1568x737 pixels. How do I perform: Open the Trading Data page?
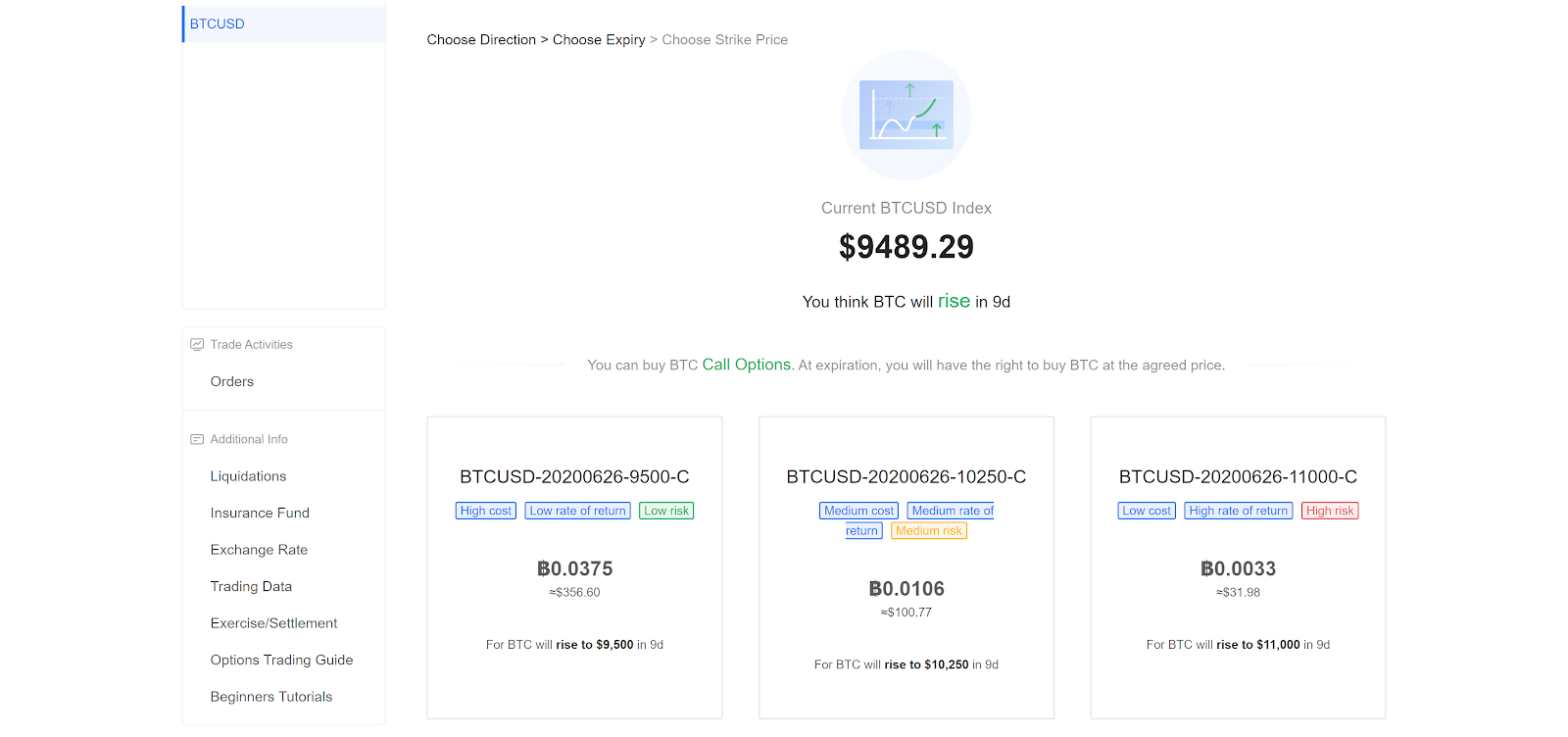[251, 586]
